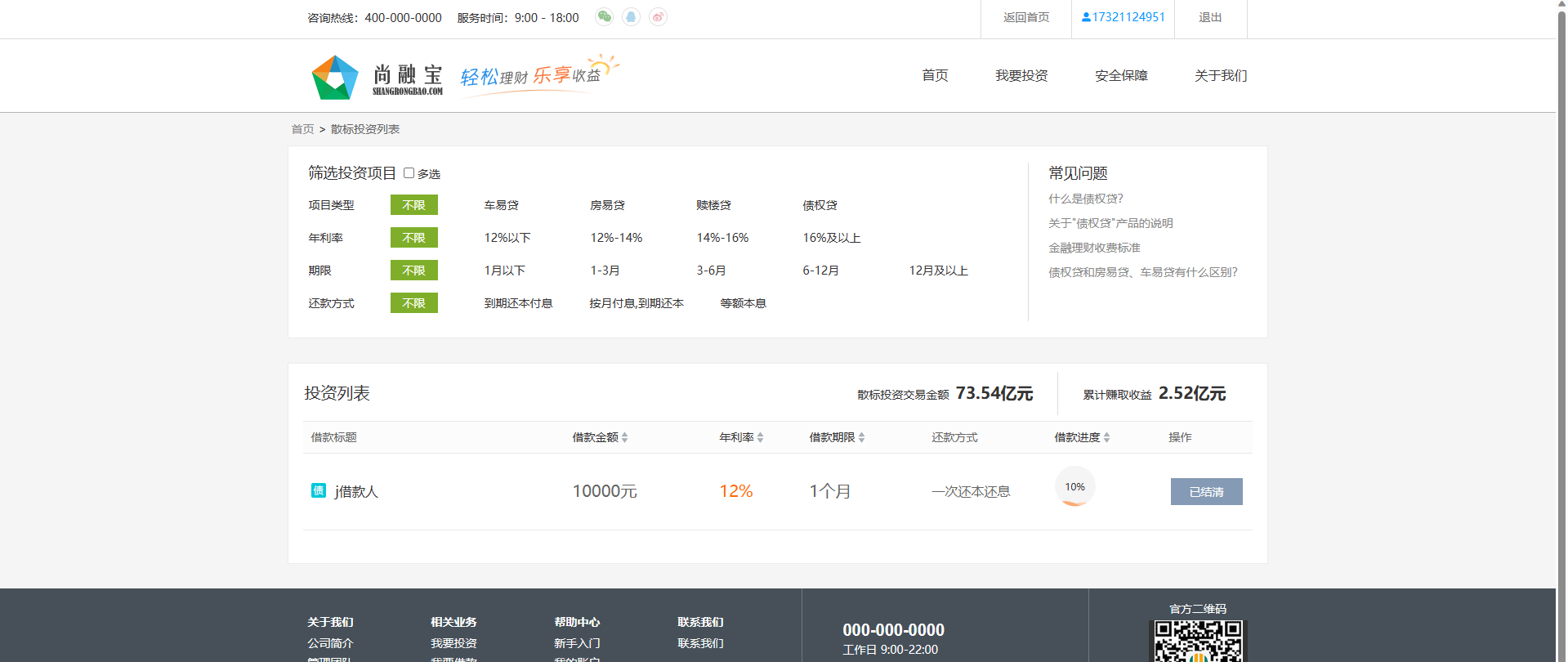Filter term by 1-3月
This screenshot has width=1568, height=662.
point(605,271)
